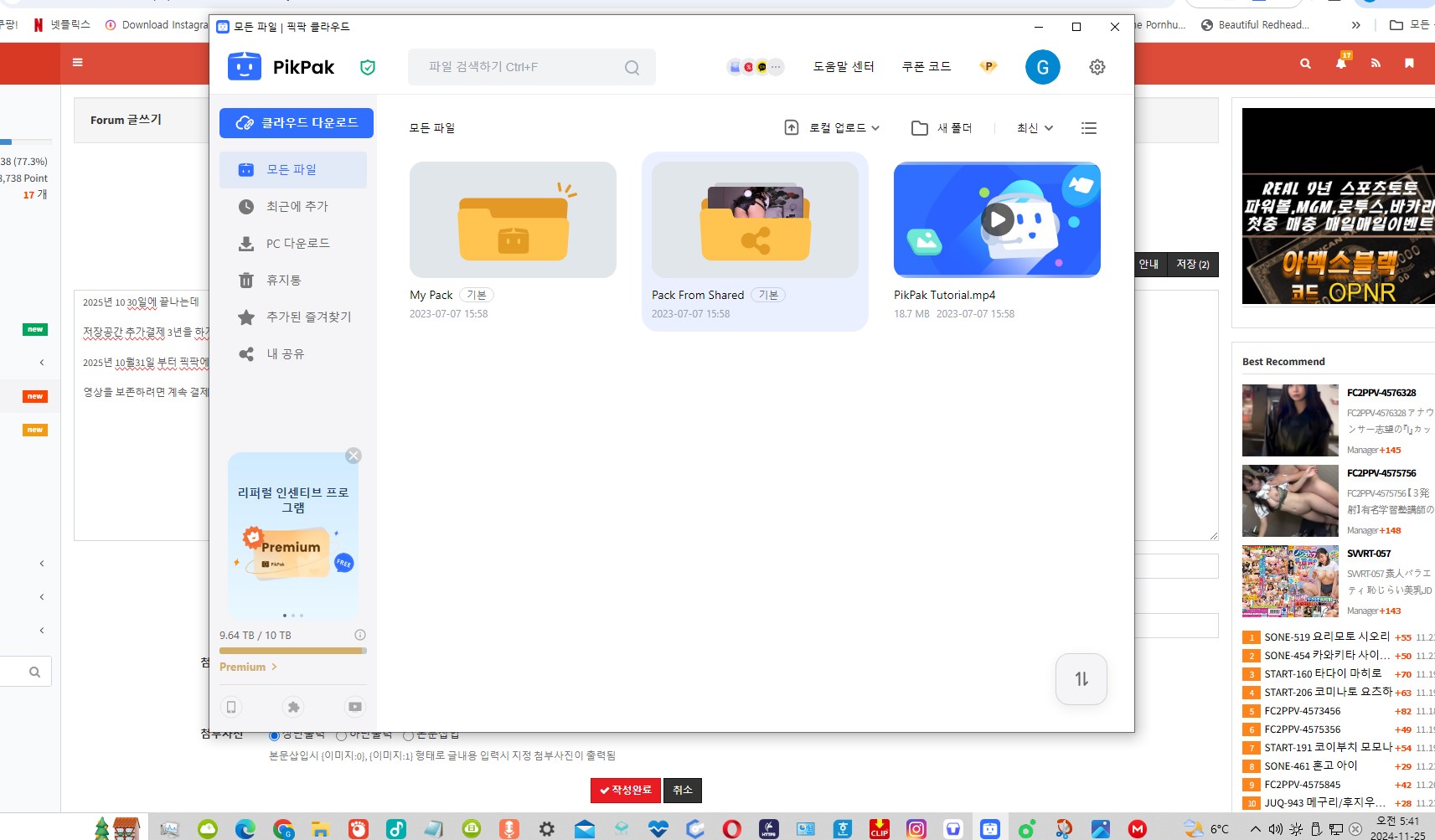Click the storage usage progress bar
Image resolution: width=1435 pixels, height=840 pixels.
point(293,651)
